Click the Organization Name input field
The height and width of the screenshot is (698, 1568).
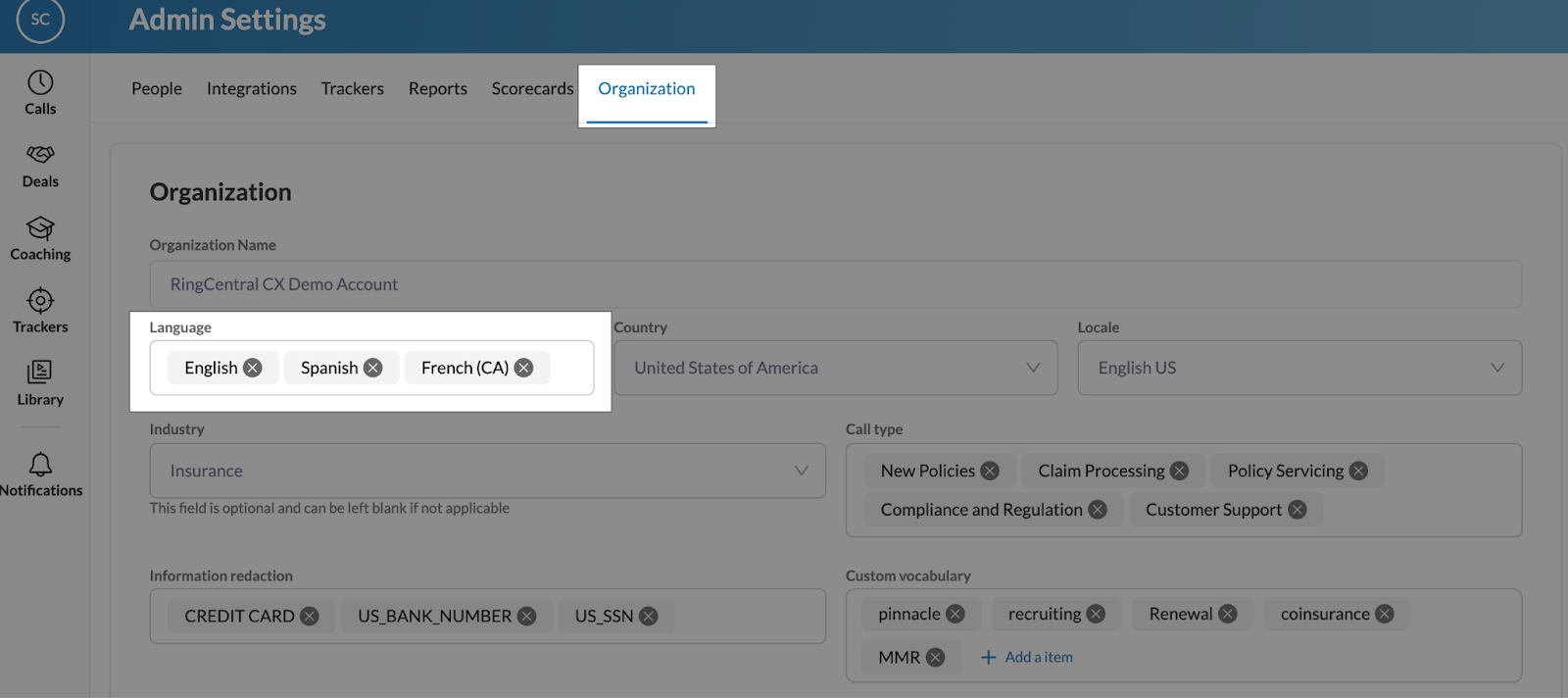coord(835,284)
